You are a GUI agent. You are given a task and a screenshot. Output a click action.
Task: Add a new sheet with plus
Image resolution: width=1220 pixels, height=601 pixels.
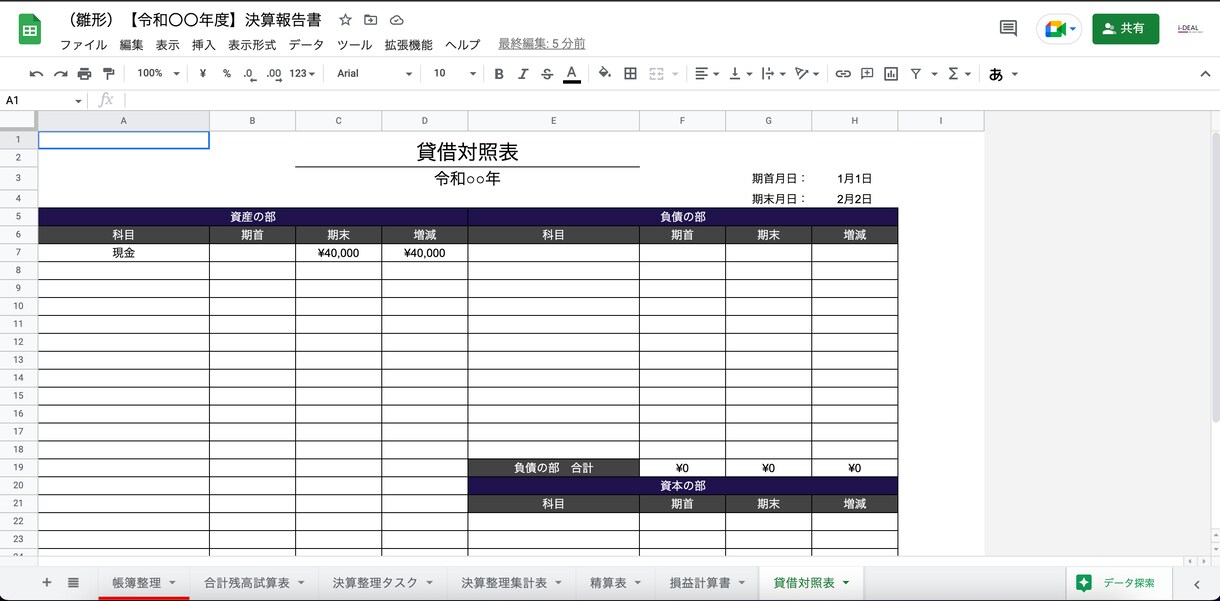(46, 582)
